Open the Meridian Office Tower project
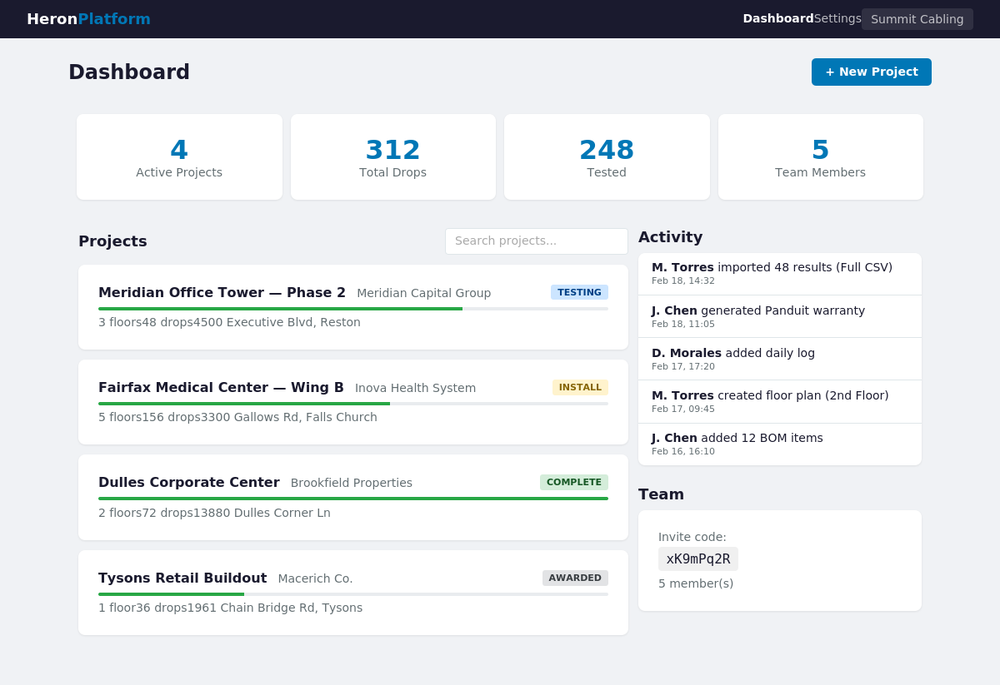Image resolution: width=1000 pixels, height=685 pixels. (221, 292)
